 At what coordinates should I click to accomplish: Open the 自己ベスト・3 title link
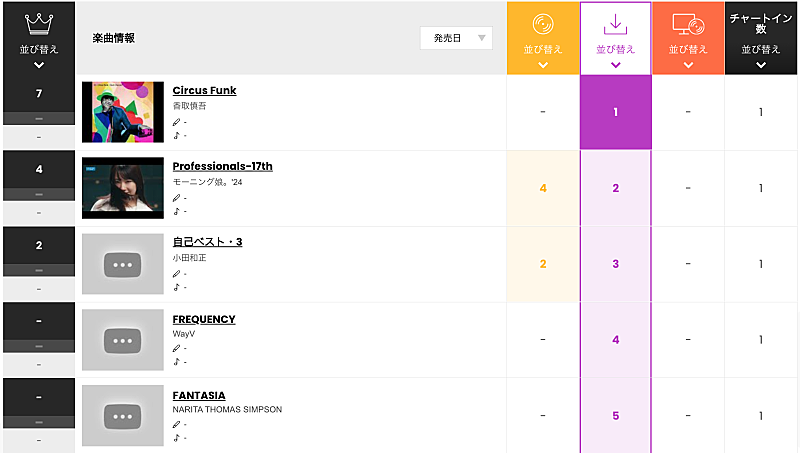tap(207, 242)
